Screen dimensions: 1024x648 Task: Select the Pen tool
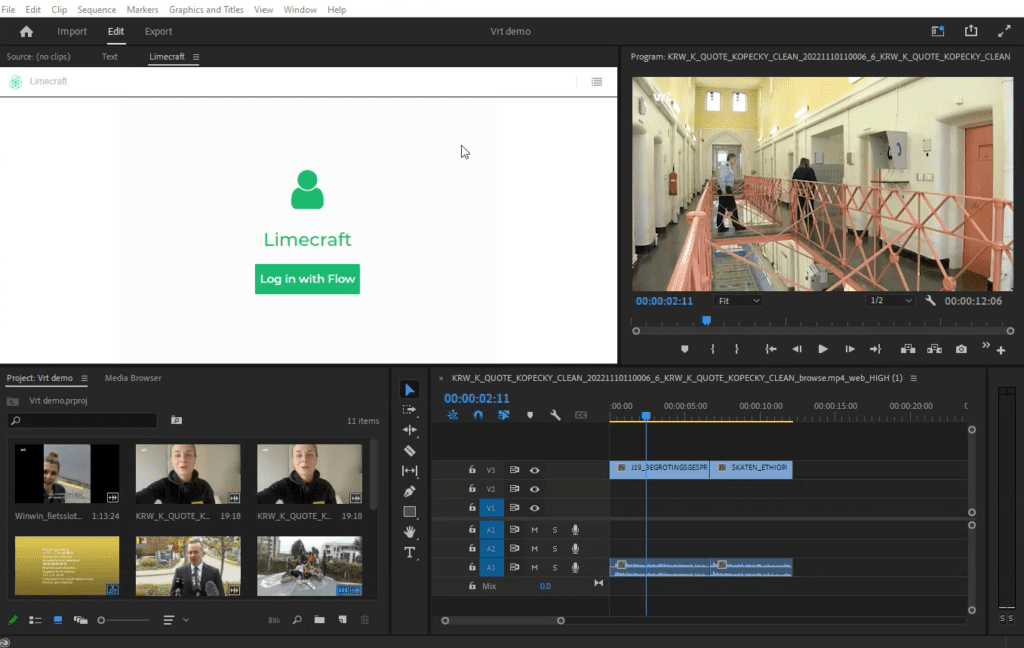409,491
